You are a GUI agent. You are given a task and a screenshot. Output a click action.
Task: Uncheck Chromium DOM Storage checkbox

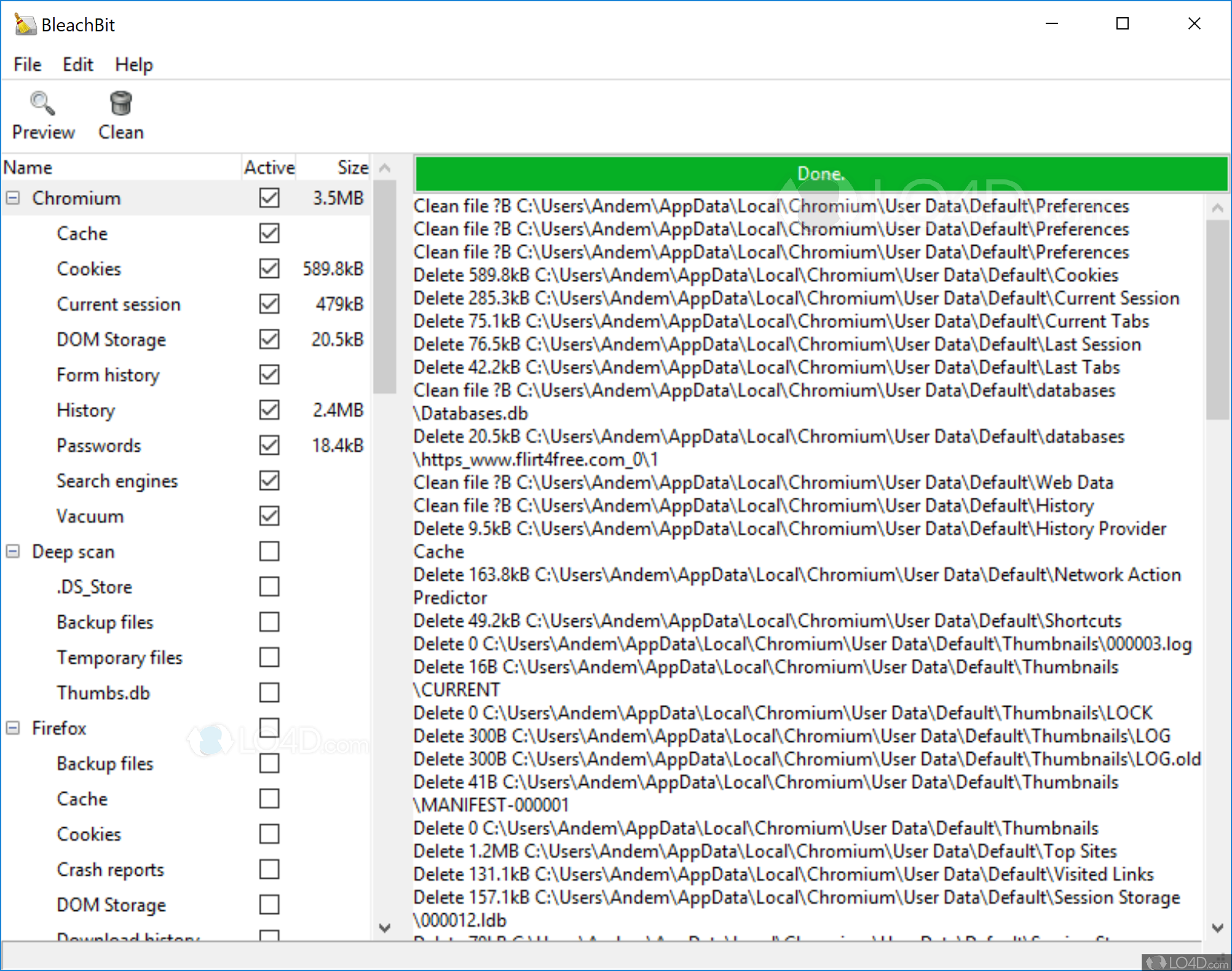pyautogui.click(x=269, y=339)
